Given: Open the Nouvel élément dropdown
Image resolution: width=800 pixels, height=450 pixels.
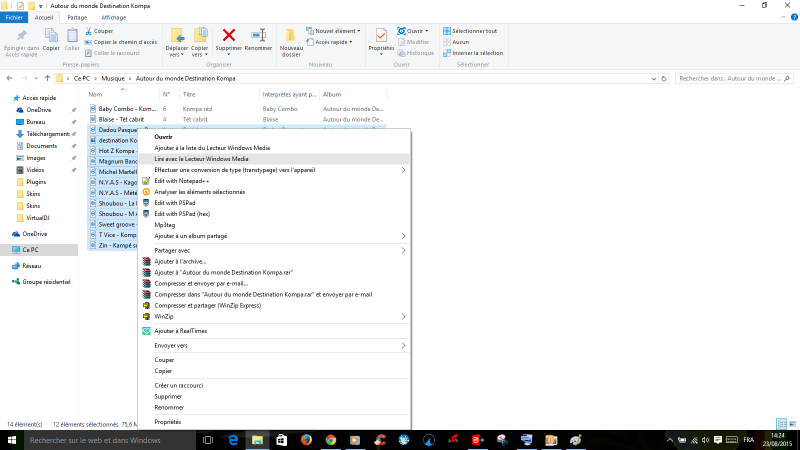Looking at the screenshot, I should pyautogui.click(x=336, y=31).
